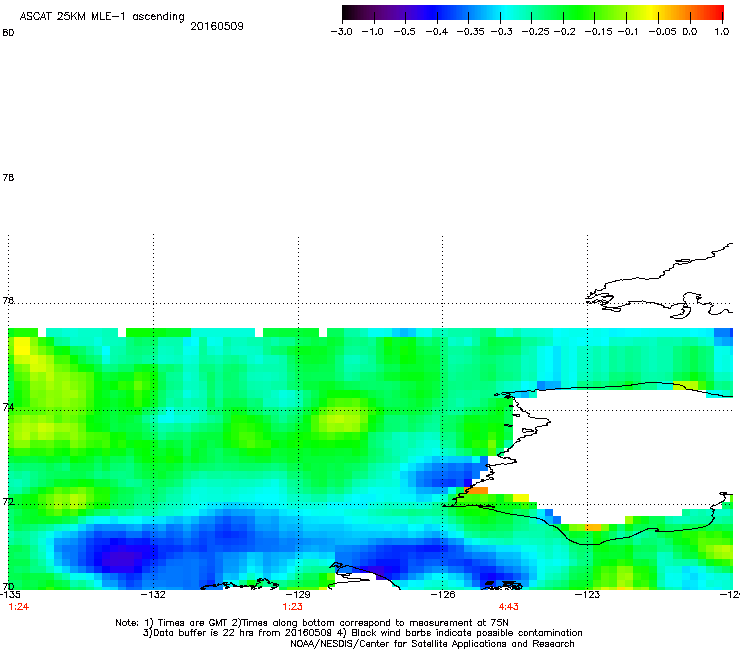
Task: Click the red time stamp 1:24
Action: (19, 607)
